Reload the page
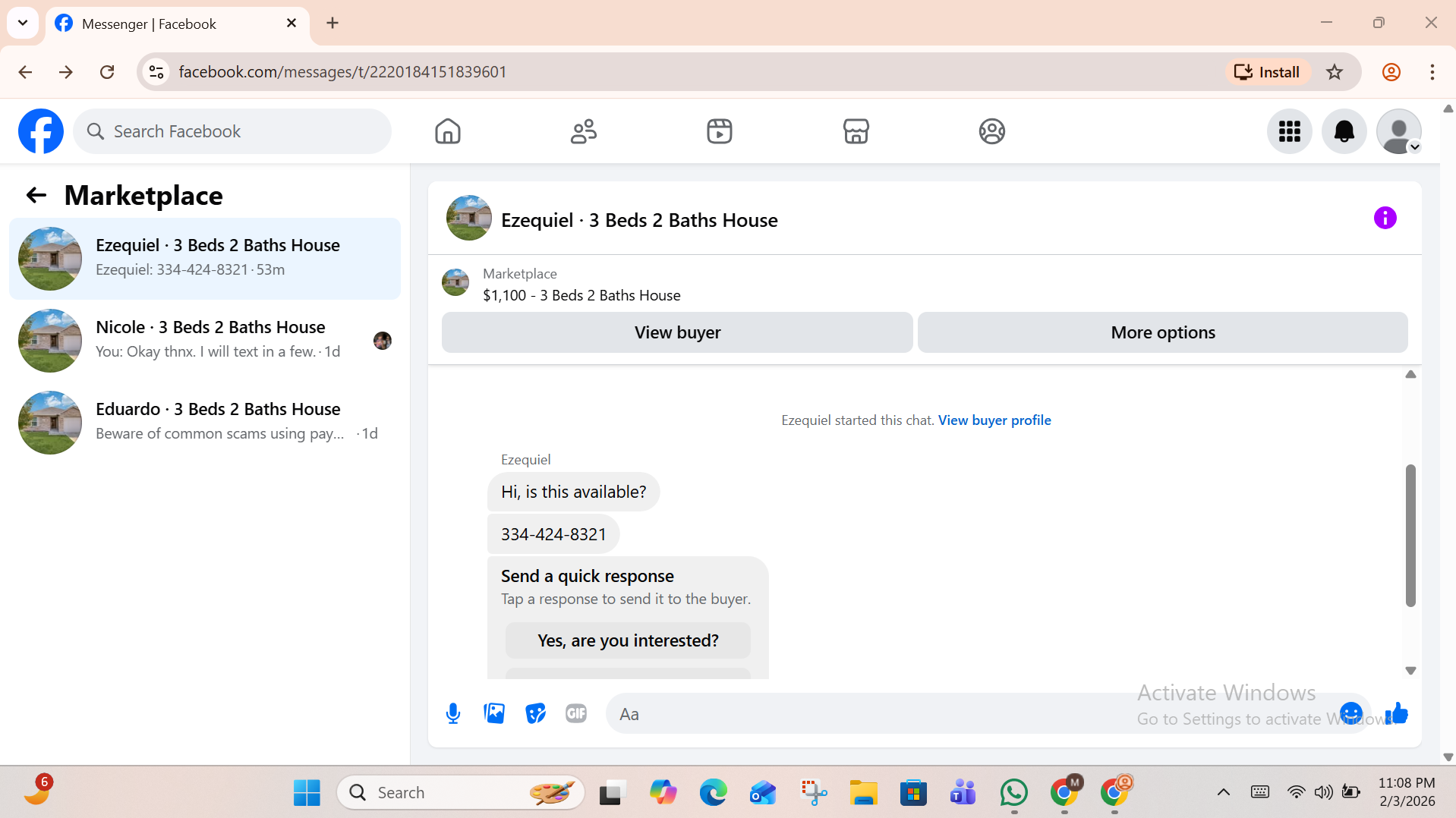Screen dimensions: 1456x818 tap(107, 72)
